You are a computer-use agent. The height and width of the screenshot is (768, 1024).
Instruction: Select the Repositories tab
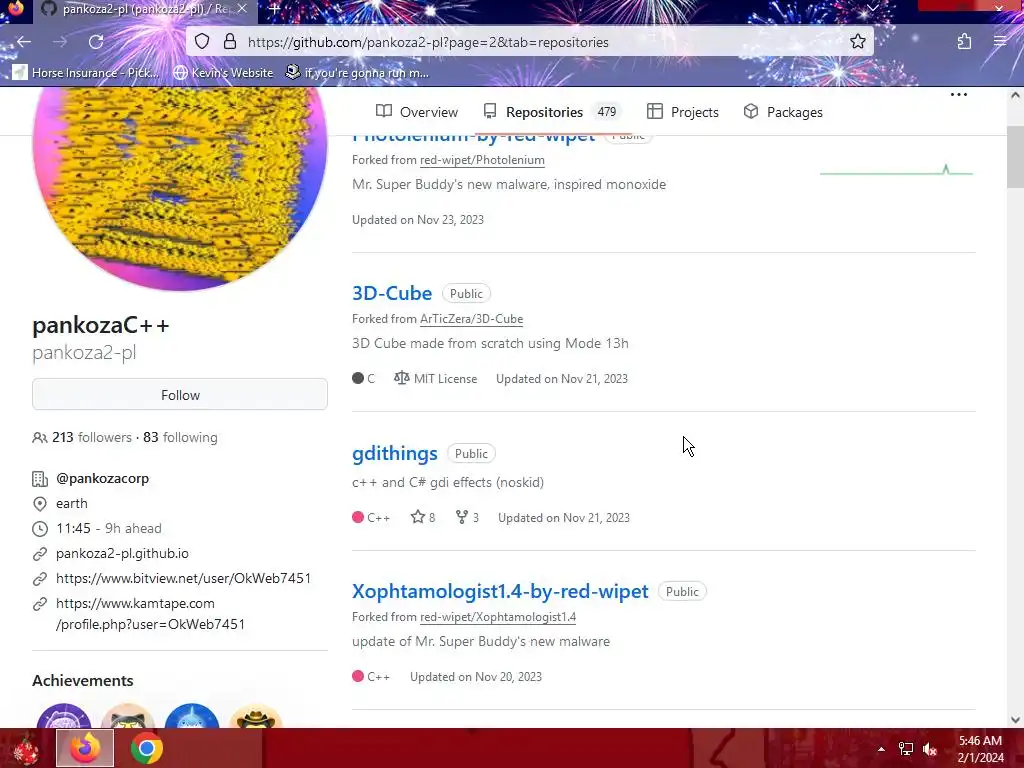551,112
